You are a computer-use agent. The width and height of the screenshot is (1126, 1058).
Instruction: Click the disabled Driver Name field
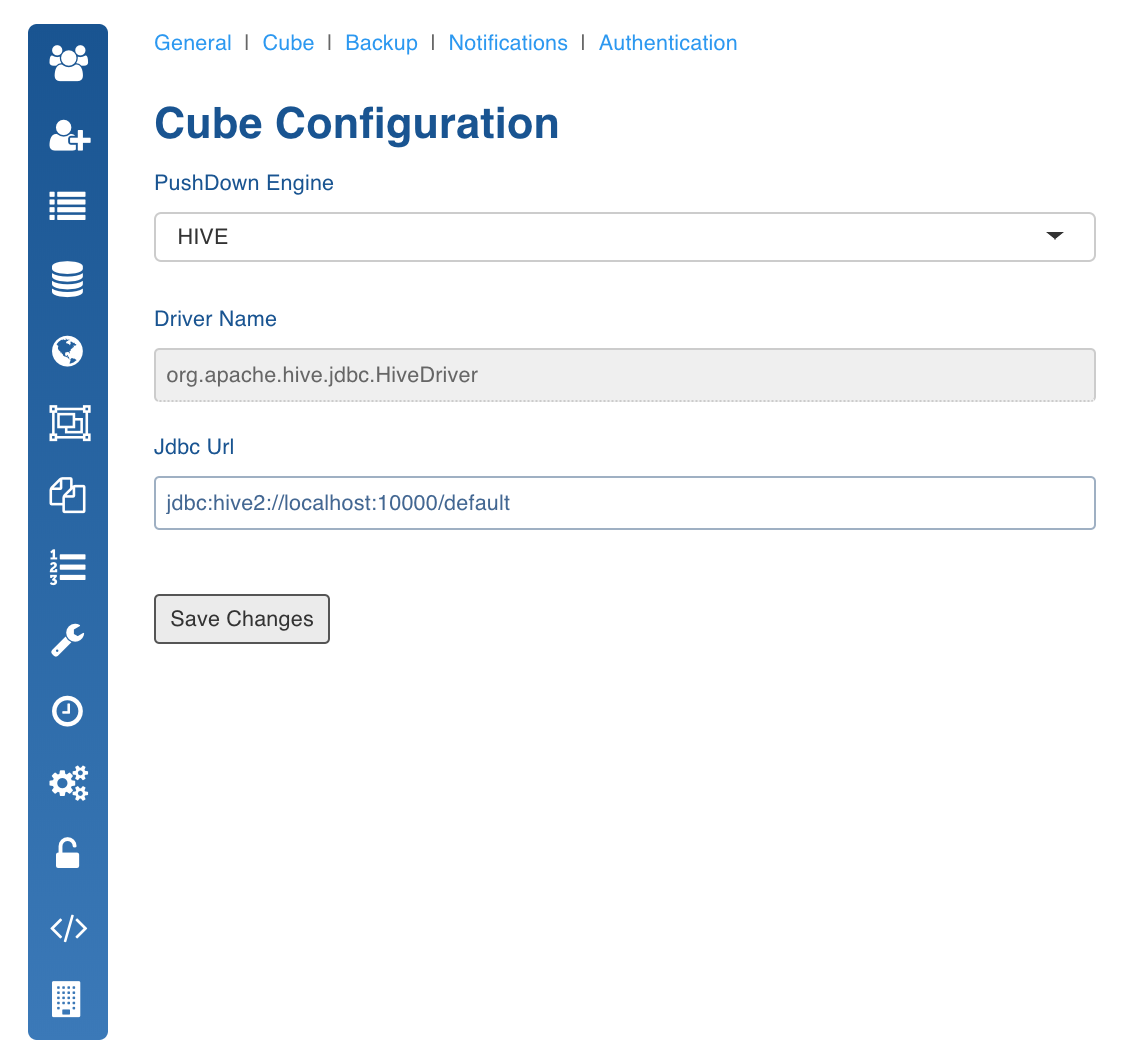(624, 375)
